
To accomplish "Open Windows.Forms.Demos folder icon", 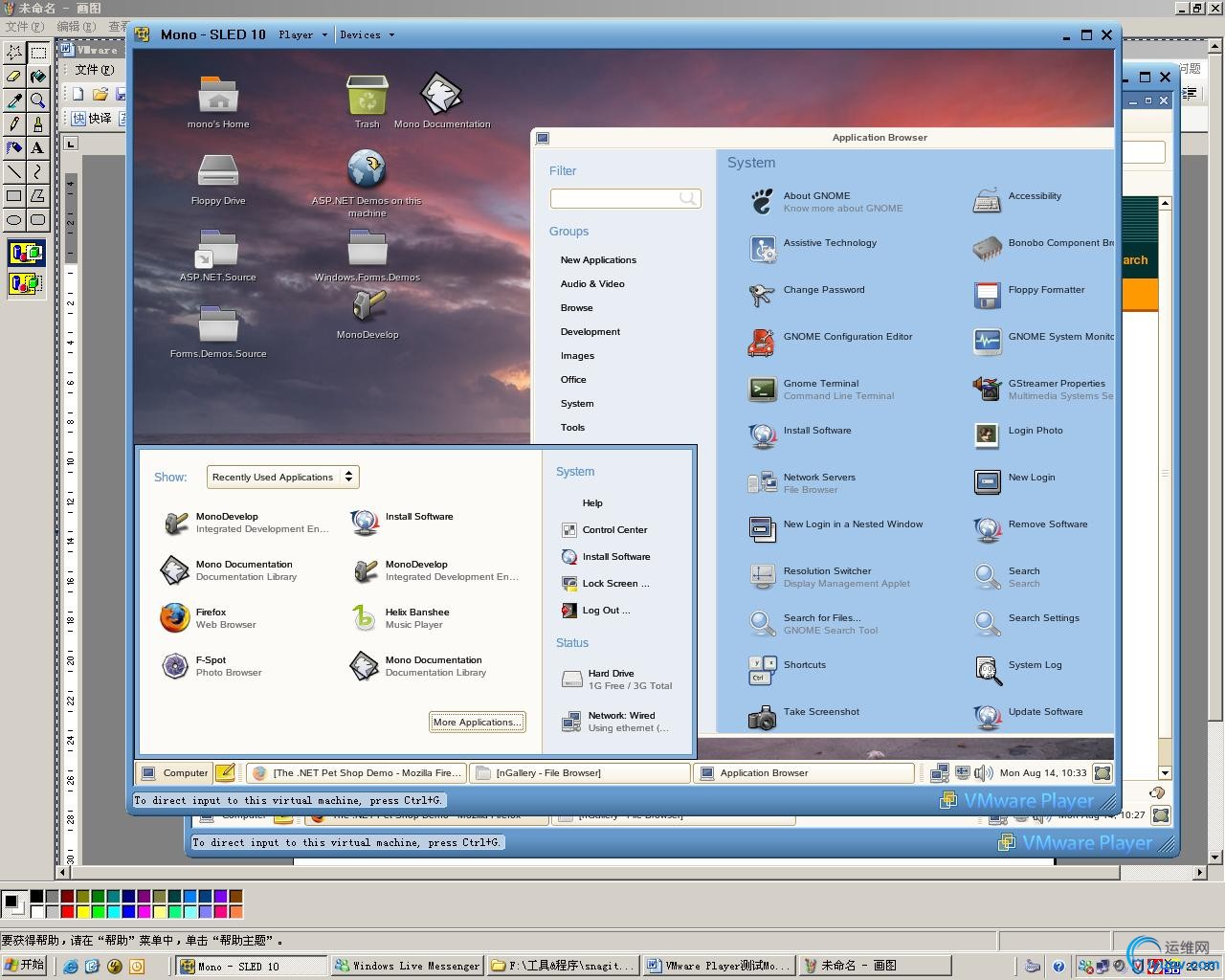I will click(367, 256).
